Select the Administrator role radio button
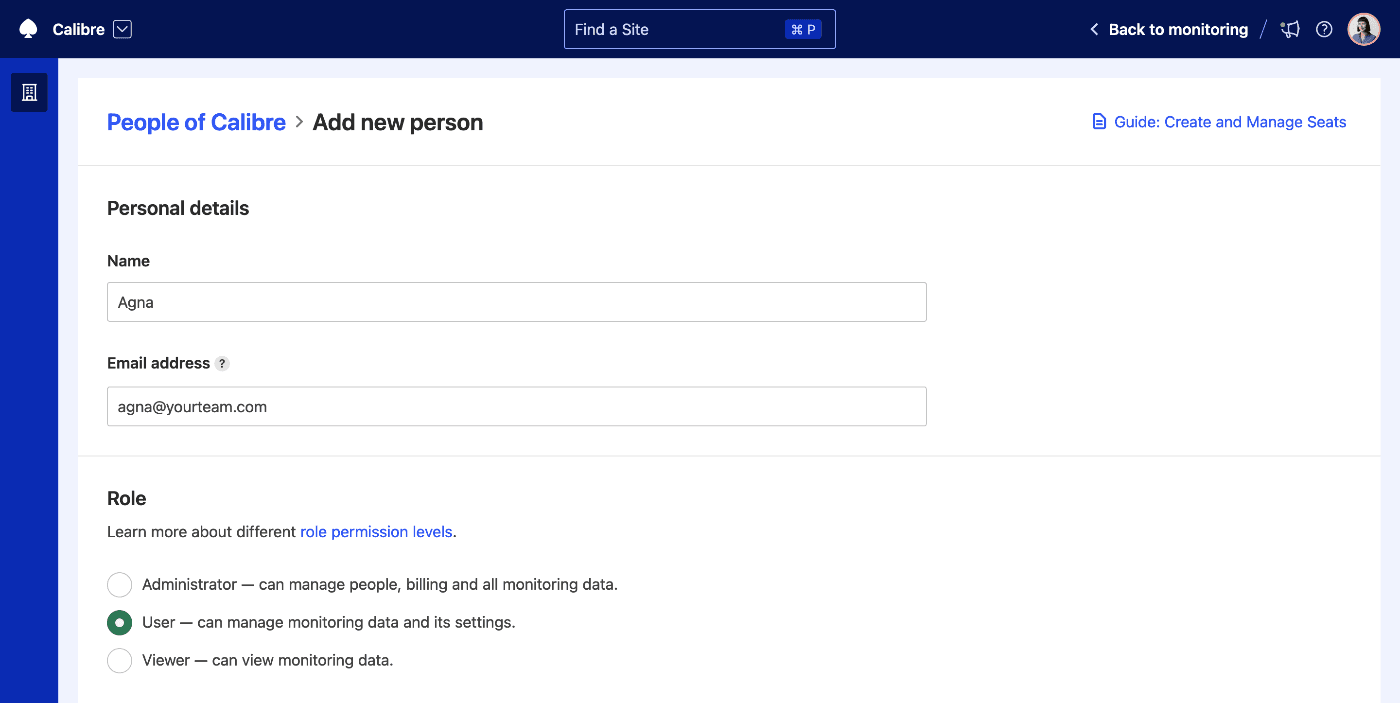 tap(120, 584)
